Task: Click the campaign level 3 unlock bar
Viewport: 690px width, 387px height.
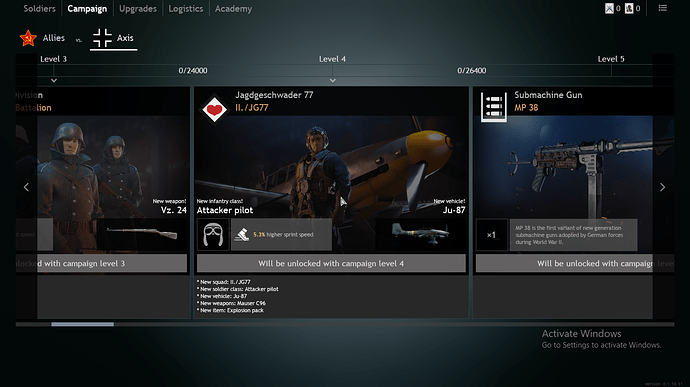Action: tap(102, 263)
